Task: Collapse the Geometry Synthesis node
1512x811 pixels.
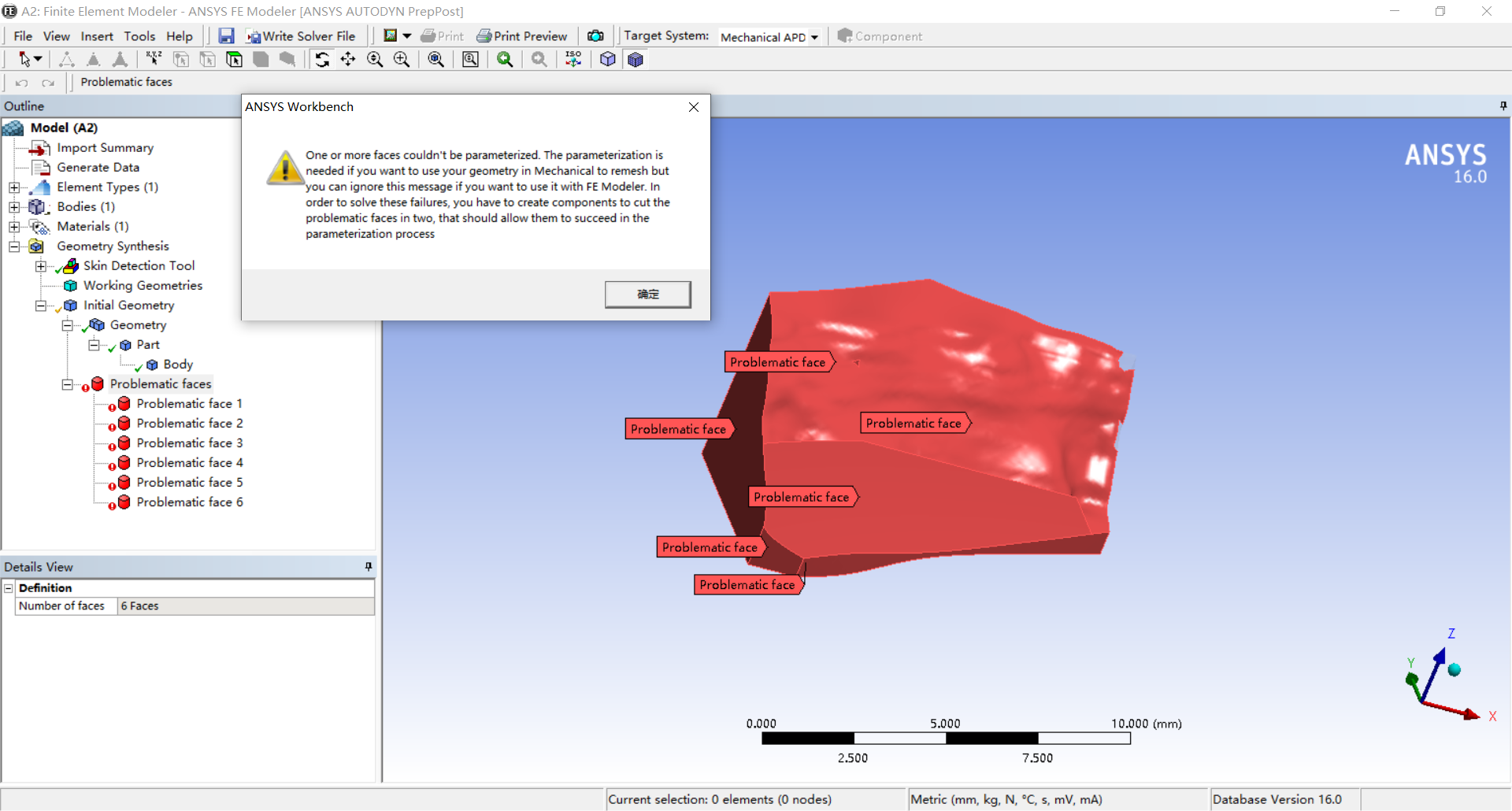Action: 14,246
